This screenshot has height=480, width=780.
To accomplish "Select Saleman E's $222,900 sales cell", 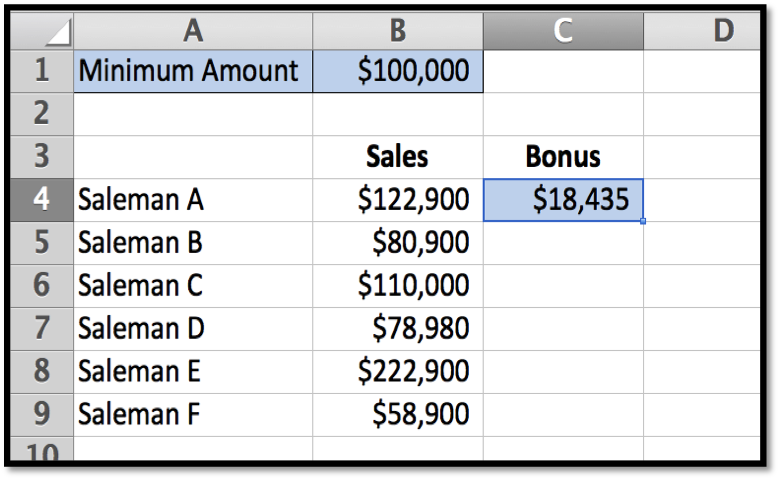I will coord(397,370).
